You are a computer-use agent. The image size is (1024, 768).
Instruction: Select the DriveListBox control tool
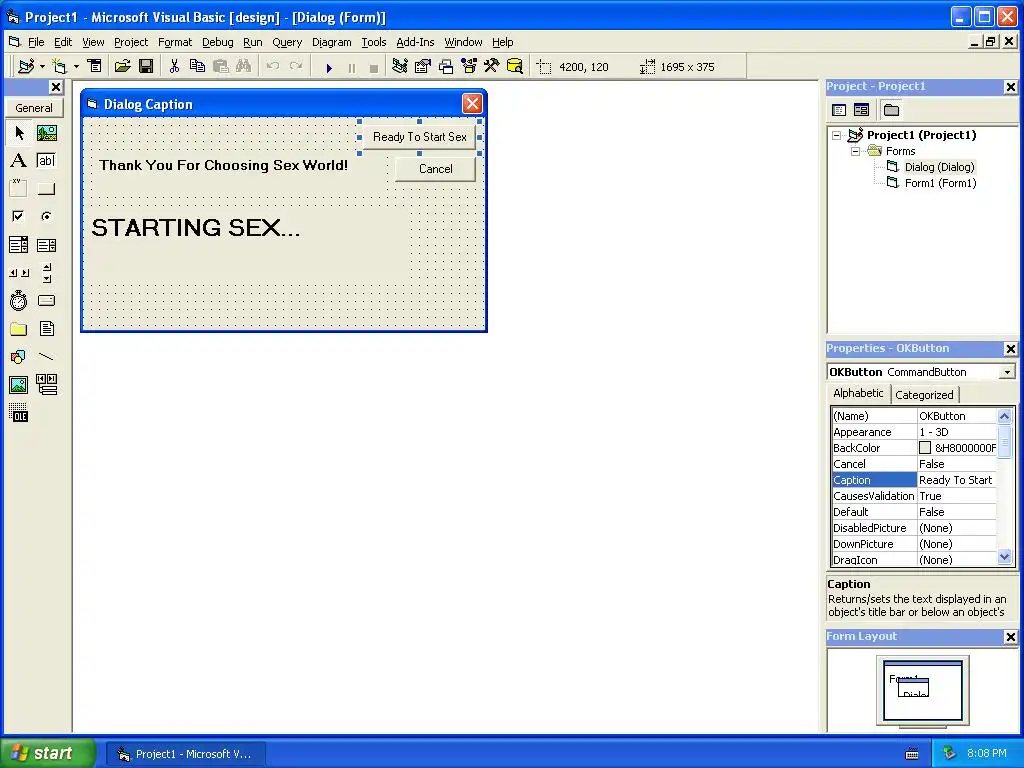pos(46,300)
